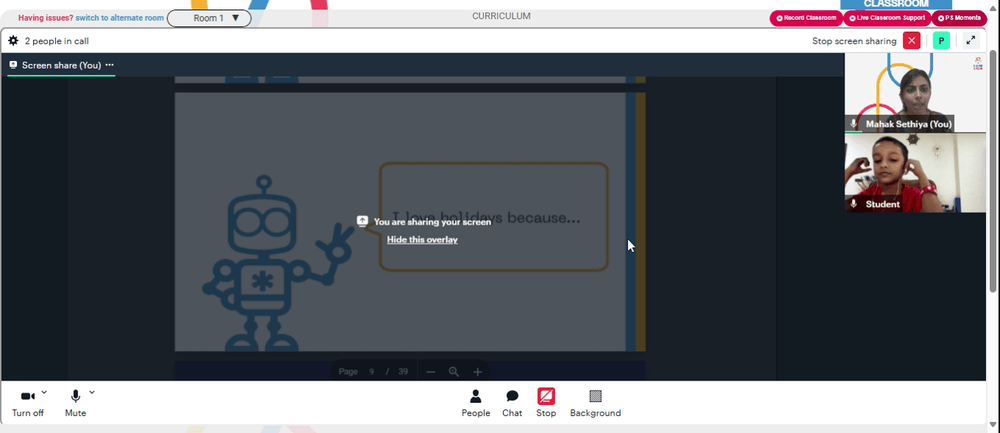Click Hide this overlay link
The width and height of the screenshot is (1000, 433).
pyautogui.click(x=422, y=240)
